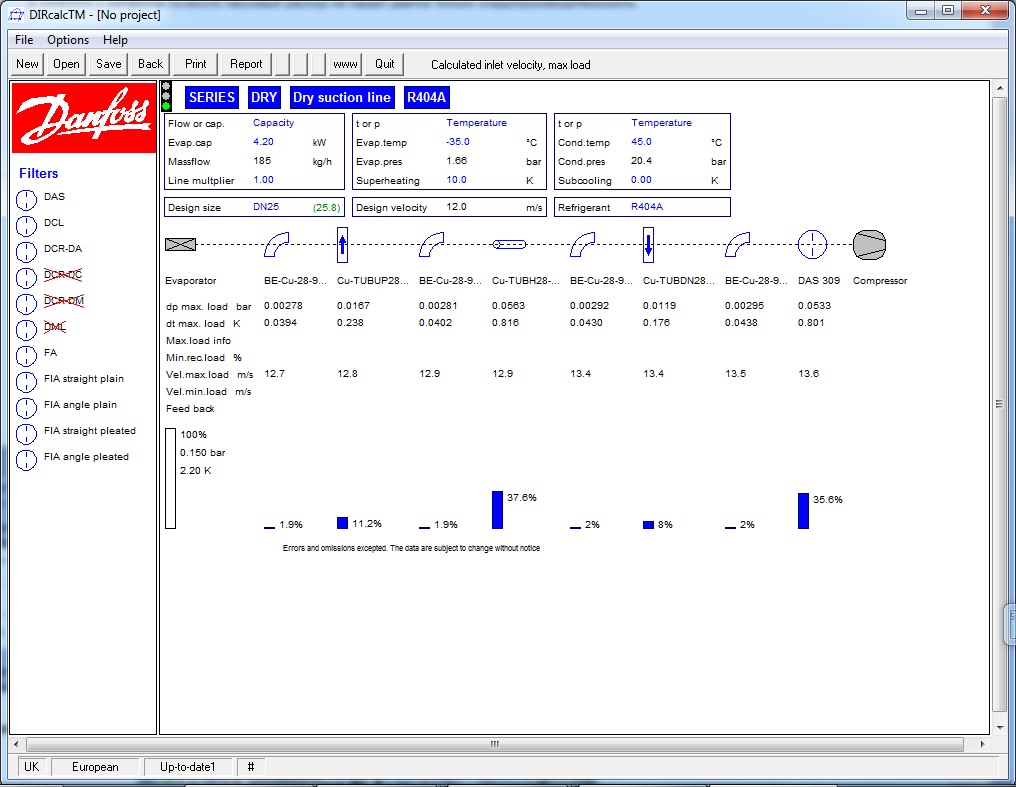Select the DCL filter icon
Viewport: 1016px width, 787px height.
pos(27,226)
